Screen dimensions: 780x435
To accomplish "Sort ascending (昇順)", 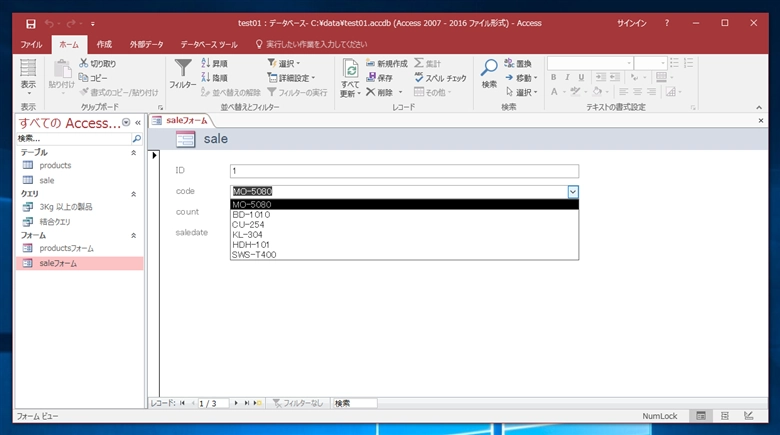I will [x=214, y=63].
